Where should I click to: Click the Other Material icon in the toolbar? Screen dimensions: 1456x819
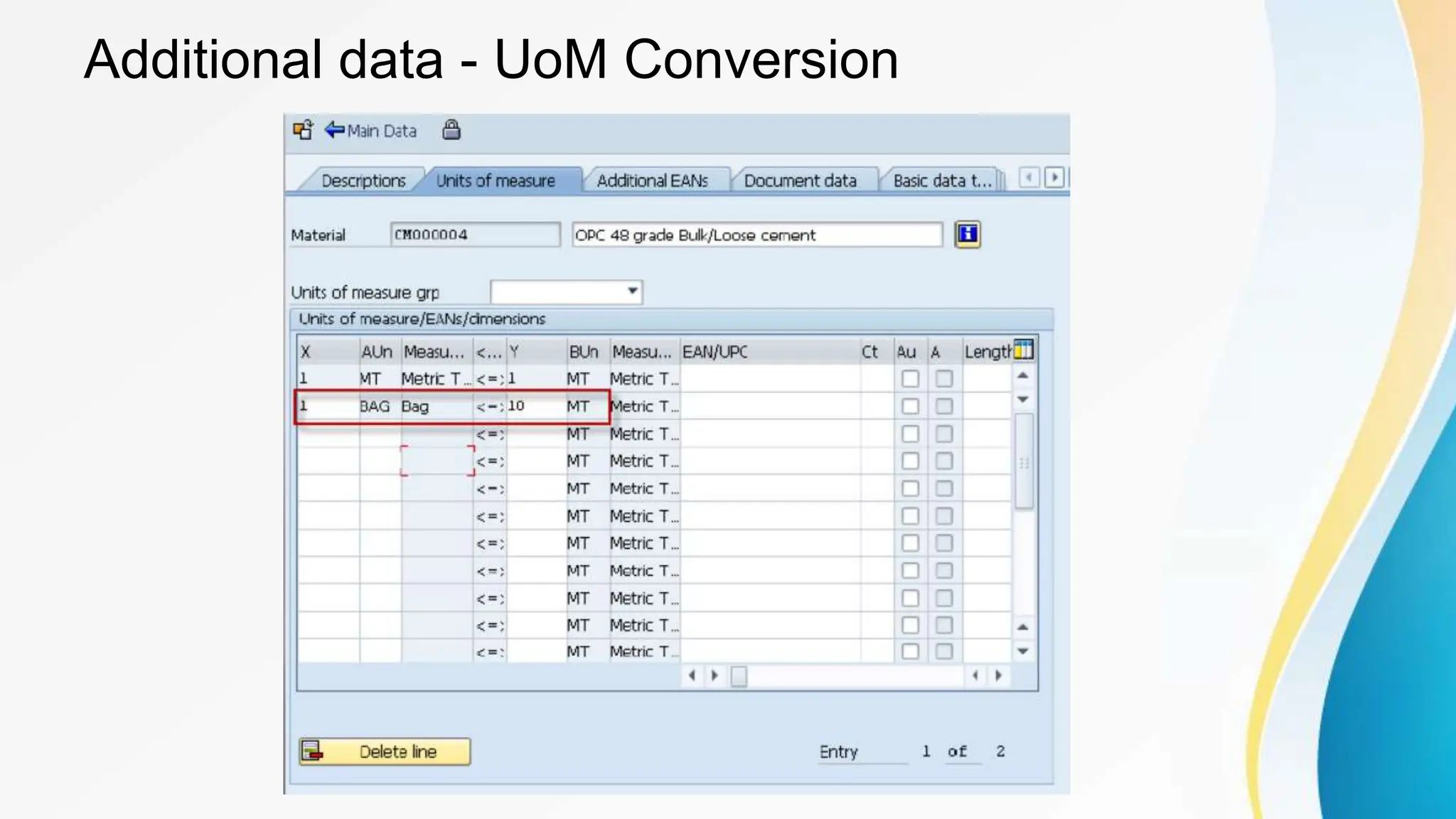coord(303,130)
